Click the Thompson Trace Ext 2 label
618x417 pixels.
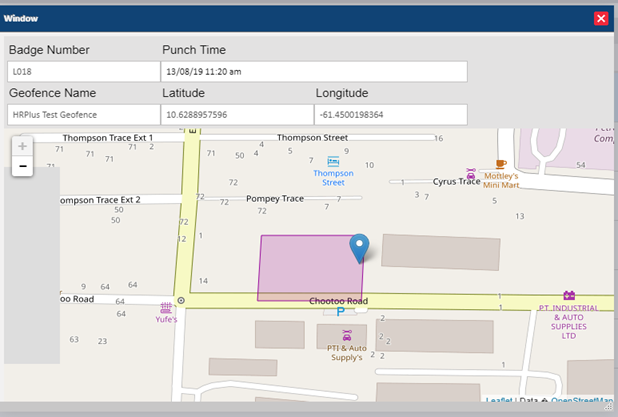(100, 200)
